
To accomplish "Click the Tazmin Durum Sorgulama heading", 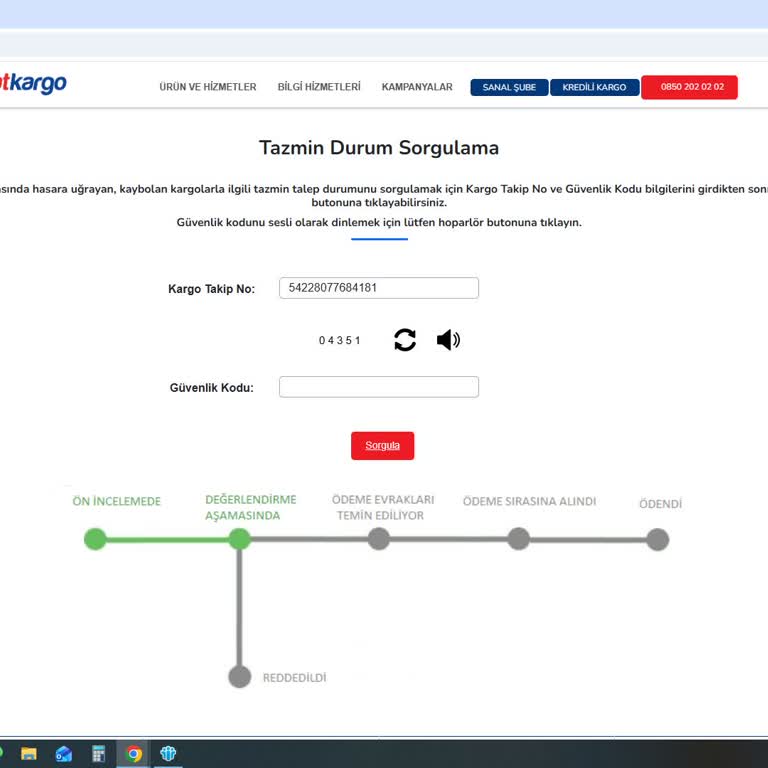I will (379, 147).
